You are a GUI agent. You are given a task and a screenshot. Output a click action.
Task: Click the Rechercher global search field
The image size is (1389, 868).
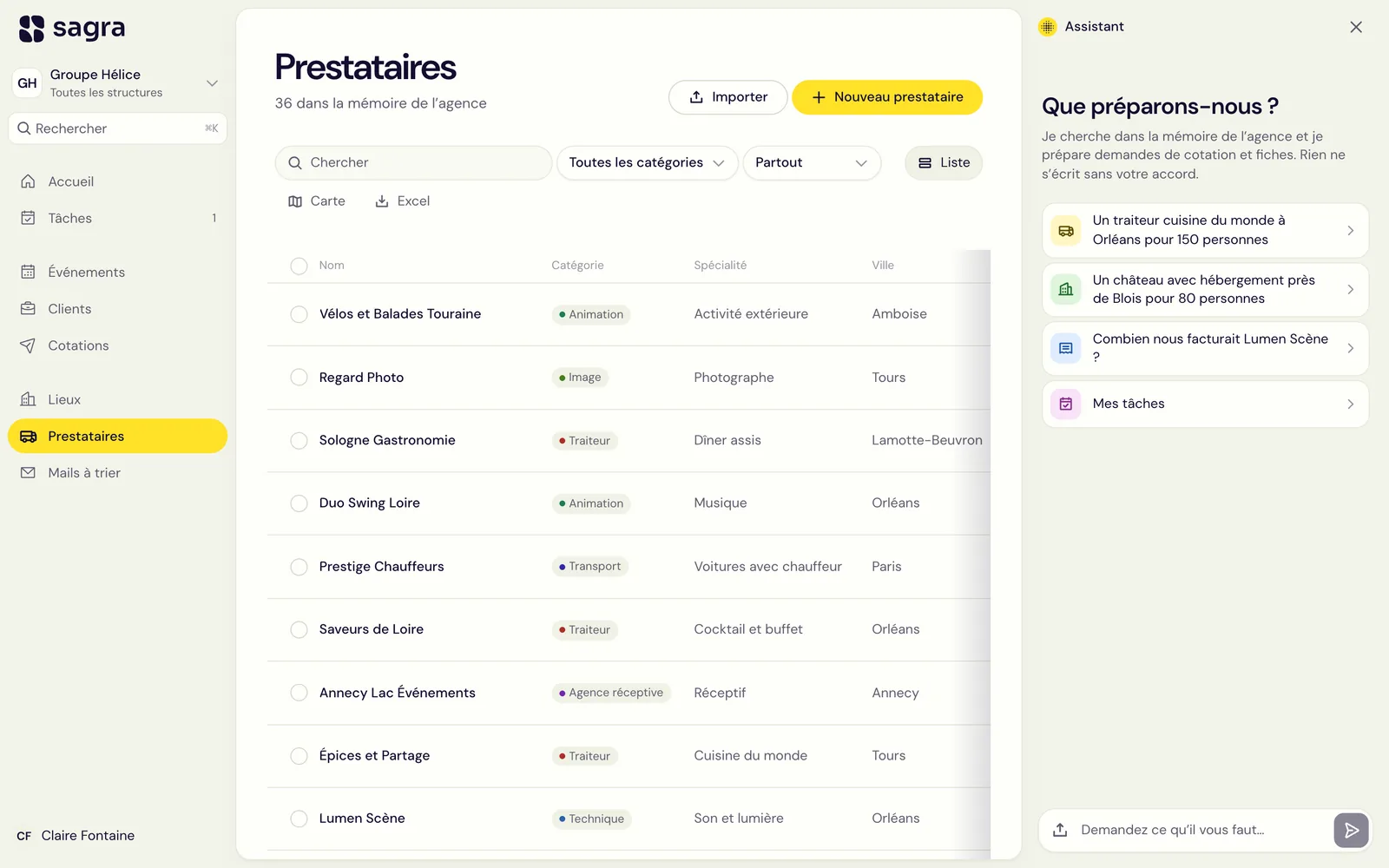(x=117, y=128)
